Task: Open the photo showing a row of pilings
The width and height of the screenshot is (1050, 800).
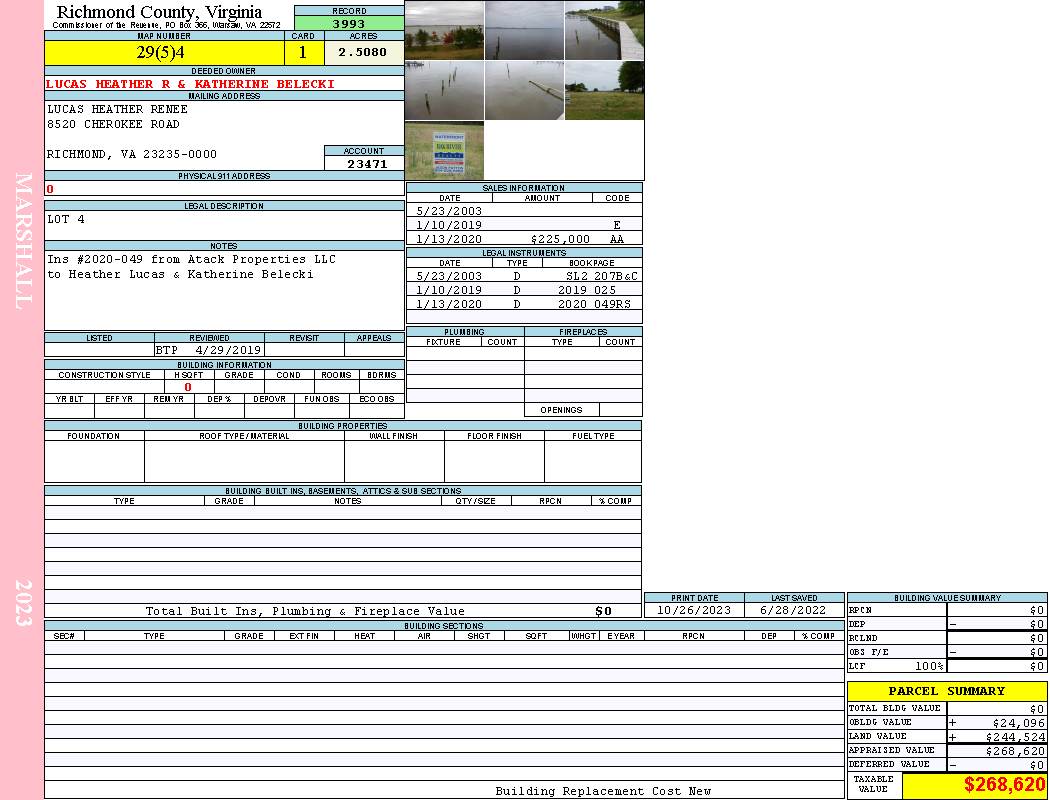Action: point(444,90)
